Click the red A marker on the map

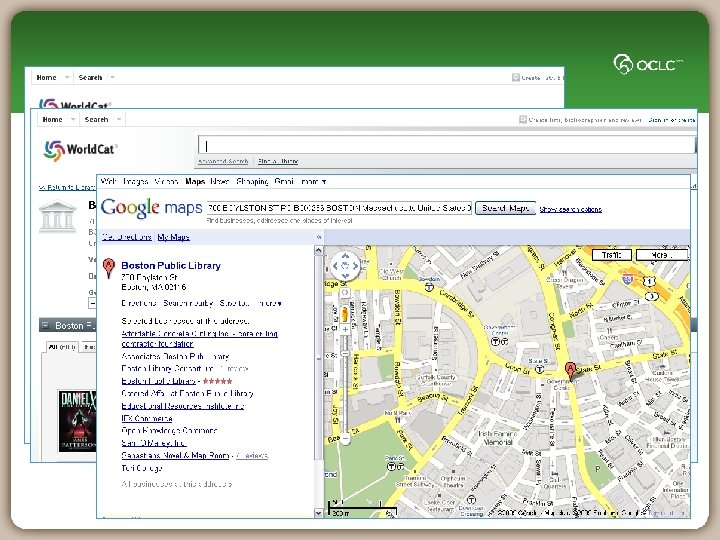[x=570, y=370]
